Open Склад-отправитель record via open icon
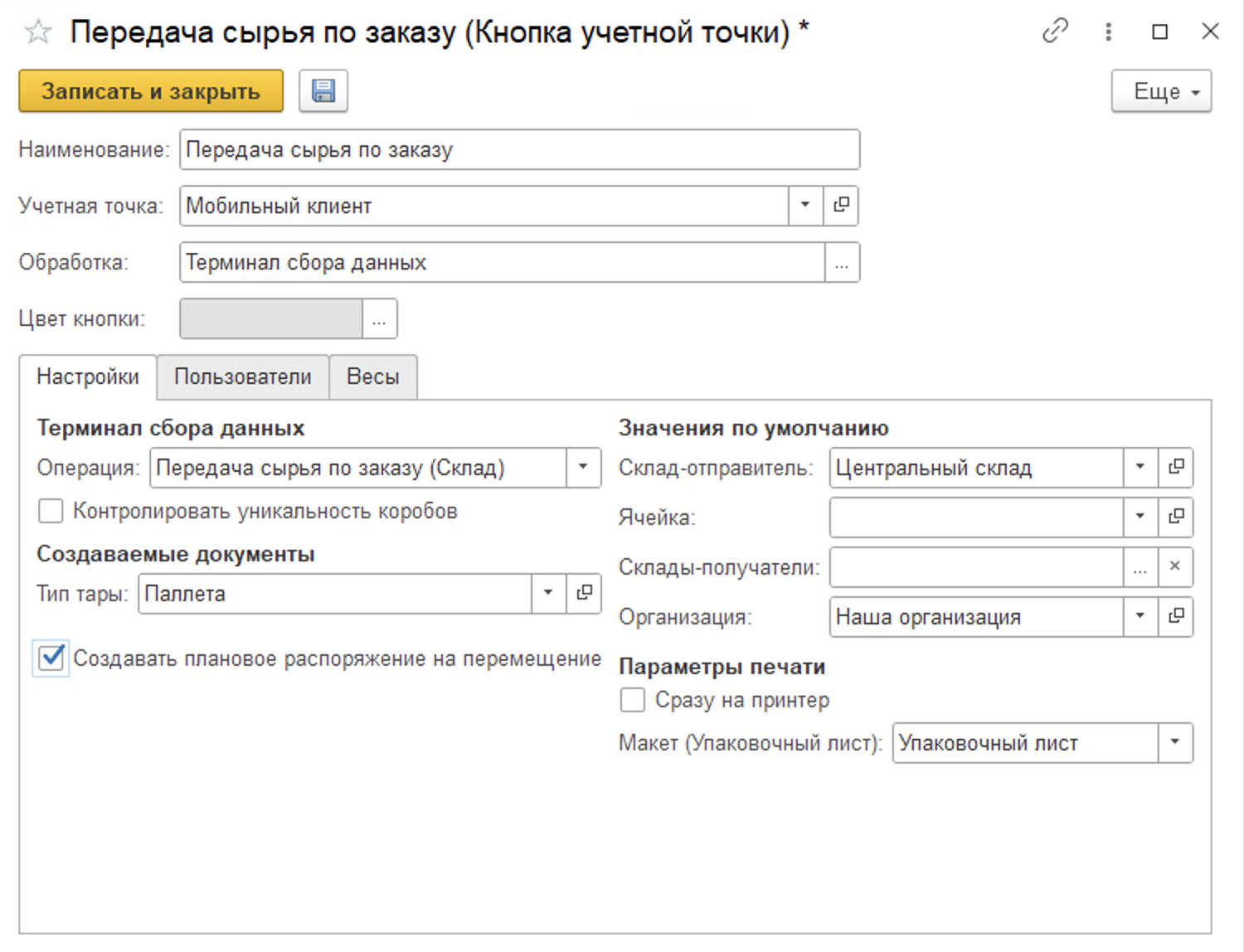The height and width of the screenshot is (952, 1244). [x=1176, y=467]
